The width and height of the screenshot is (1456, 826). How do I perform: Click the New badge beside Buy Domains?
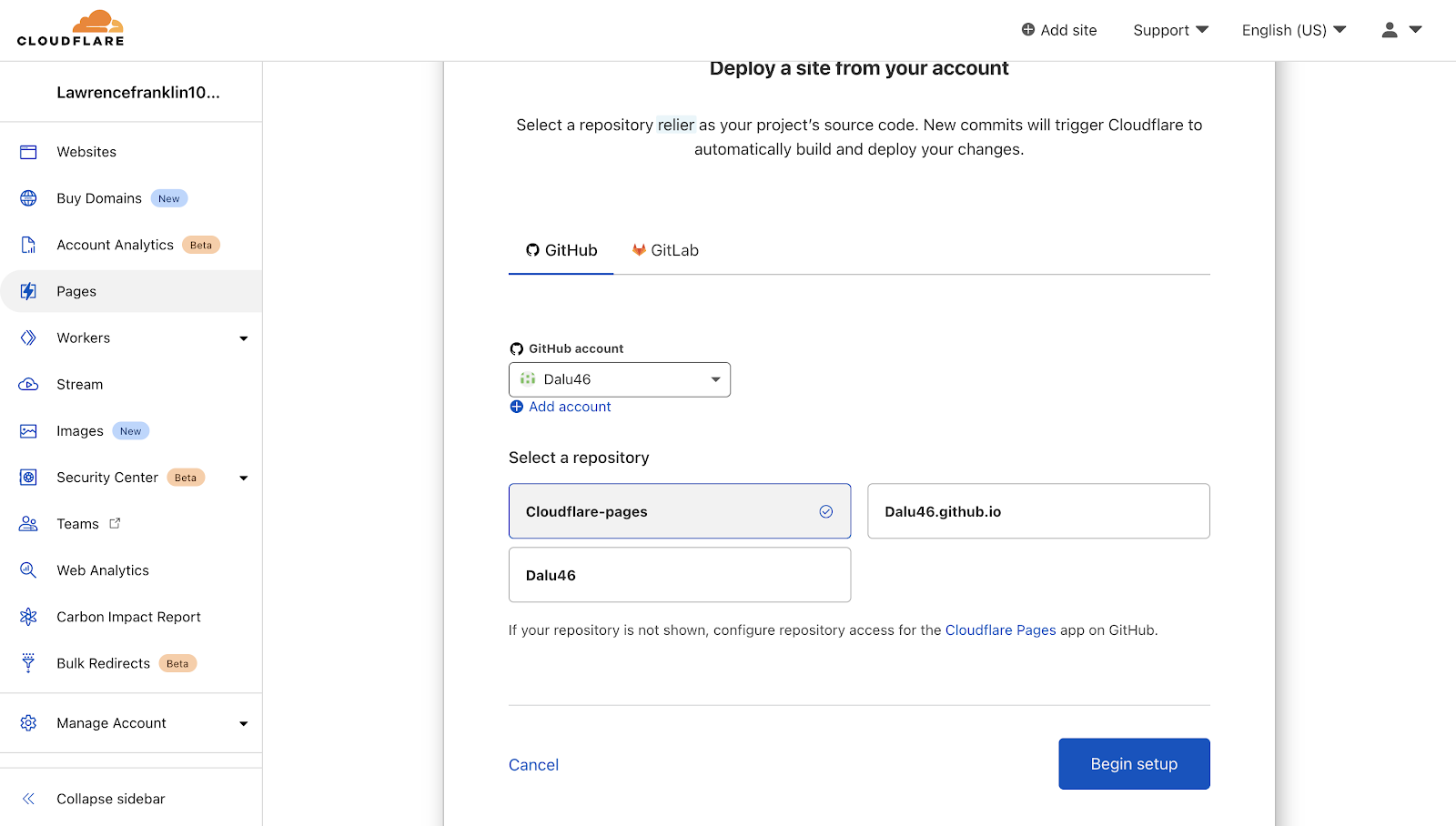[169, 198]
